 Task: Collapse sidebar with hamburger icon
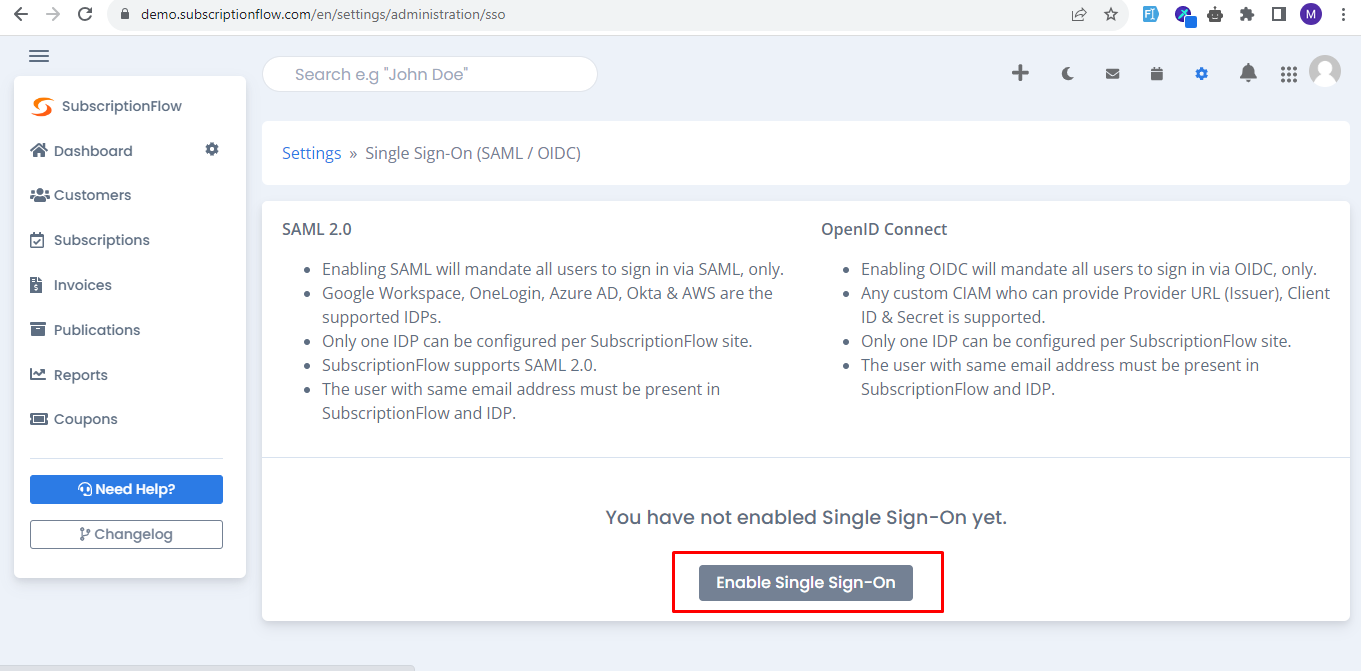tap(39, 56)
